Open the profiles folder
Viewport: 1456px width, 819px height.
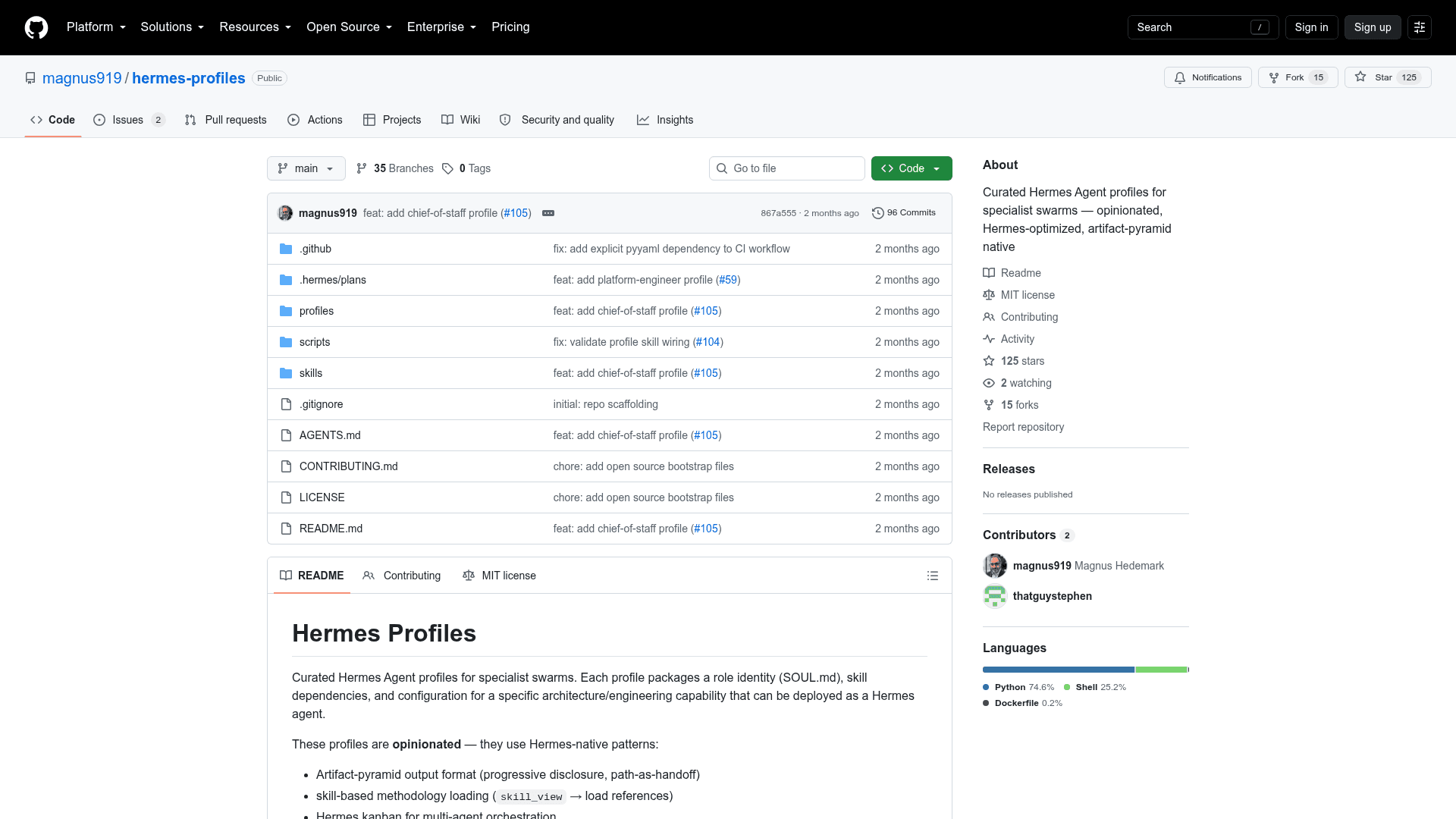coord(316,311)
